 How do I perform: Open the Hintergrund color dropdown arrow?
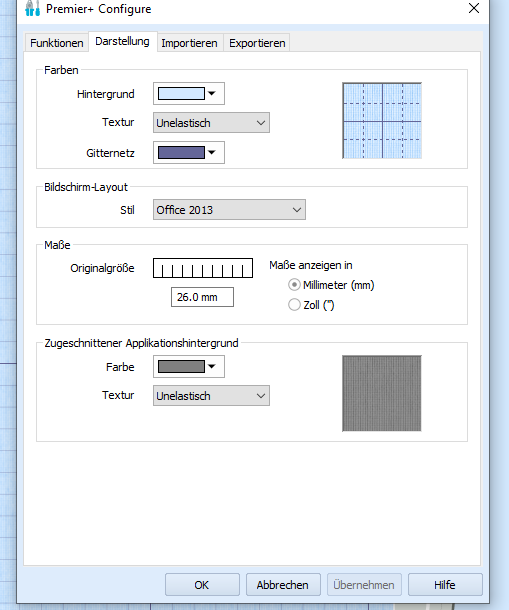pyautogui.click(x=212, y=93)
